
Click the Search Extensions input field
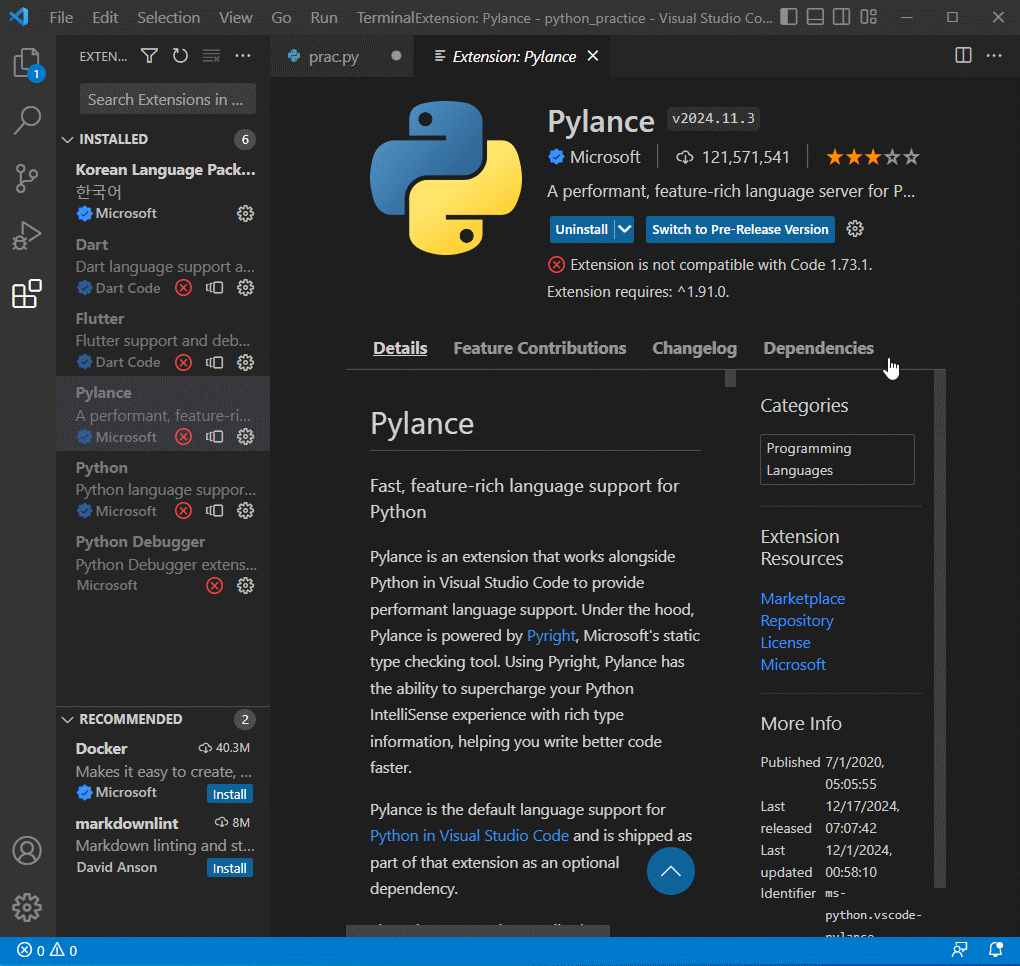[x=167, y=100]
